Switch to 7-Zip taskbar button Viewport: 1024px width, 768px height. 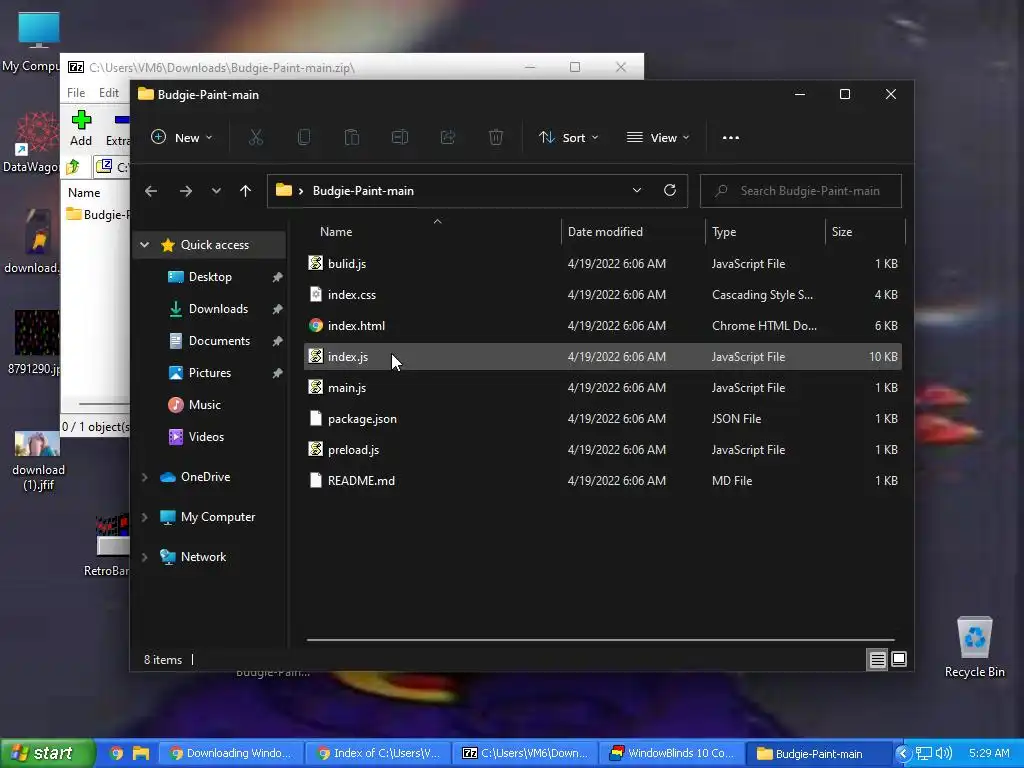coord(525,753)
